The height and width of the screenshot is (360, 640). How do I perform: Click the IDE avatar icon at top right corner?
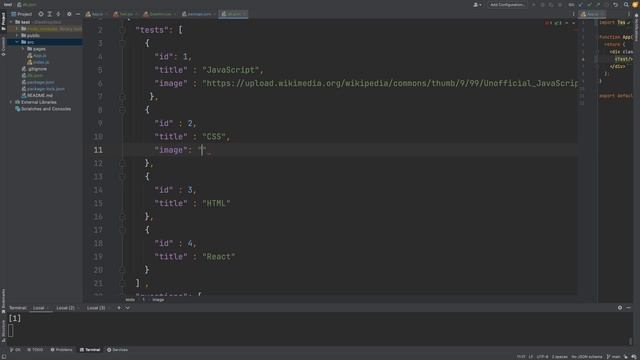[636, 4]
